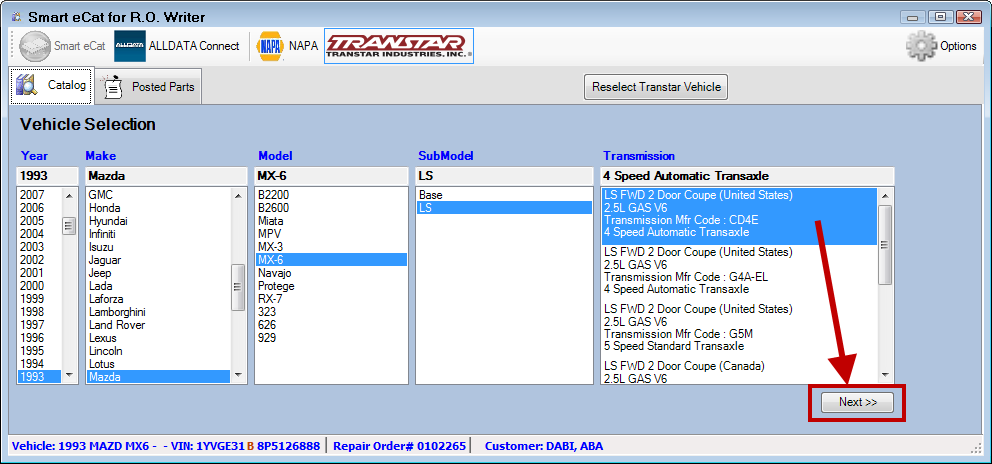Pick Base in the SubModel list
This screenshot has width=992, height=464.
tap(431, 195)
